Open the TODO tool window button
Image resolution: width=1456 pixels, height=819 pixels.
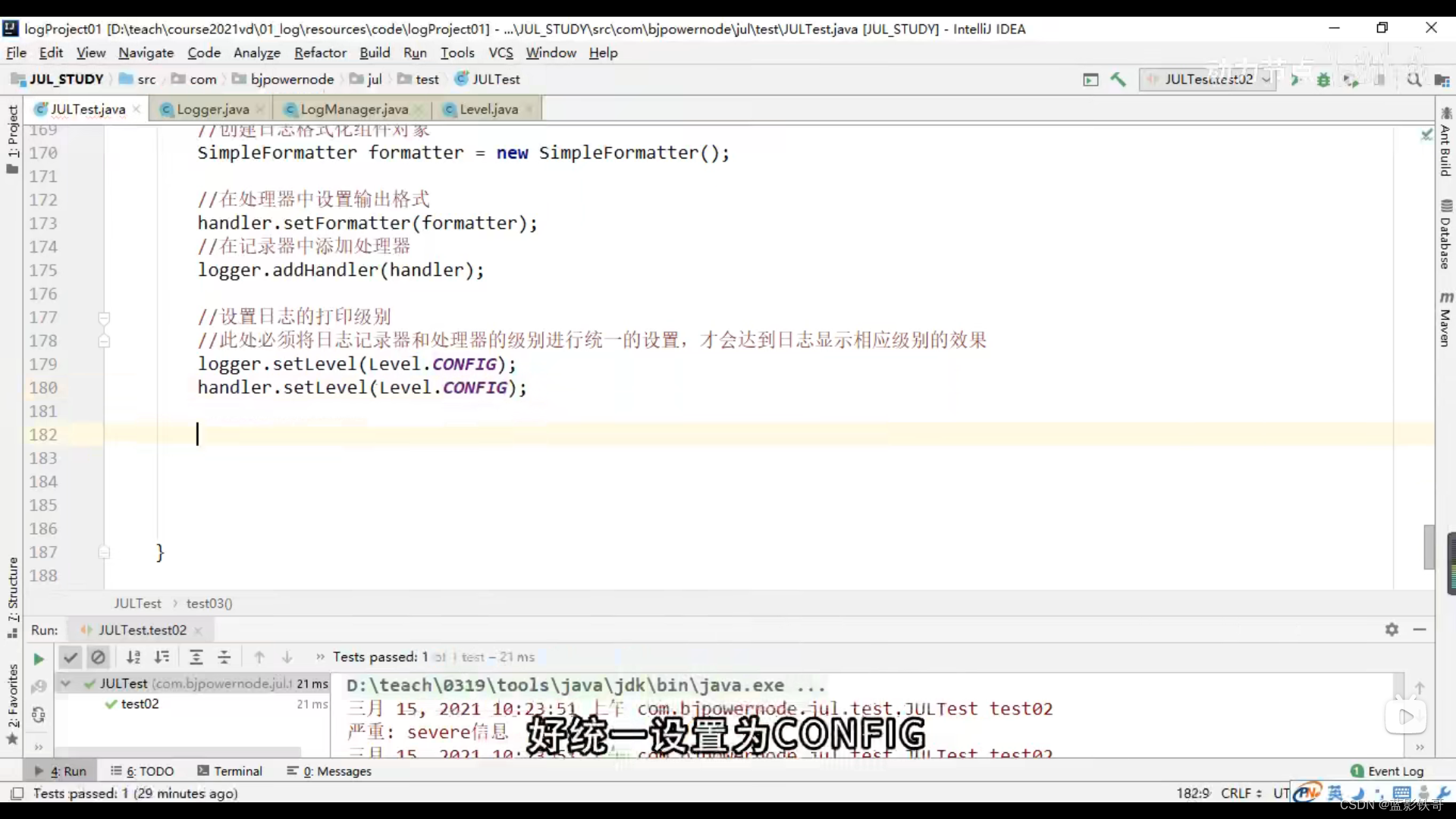(x=142, y=771)
